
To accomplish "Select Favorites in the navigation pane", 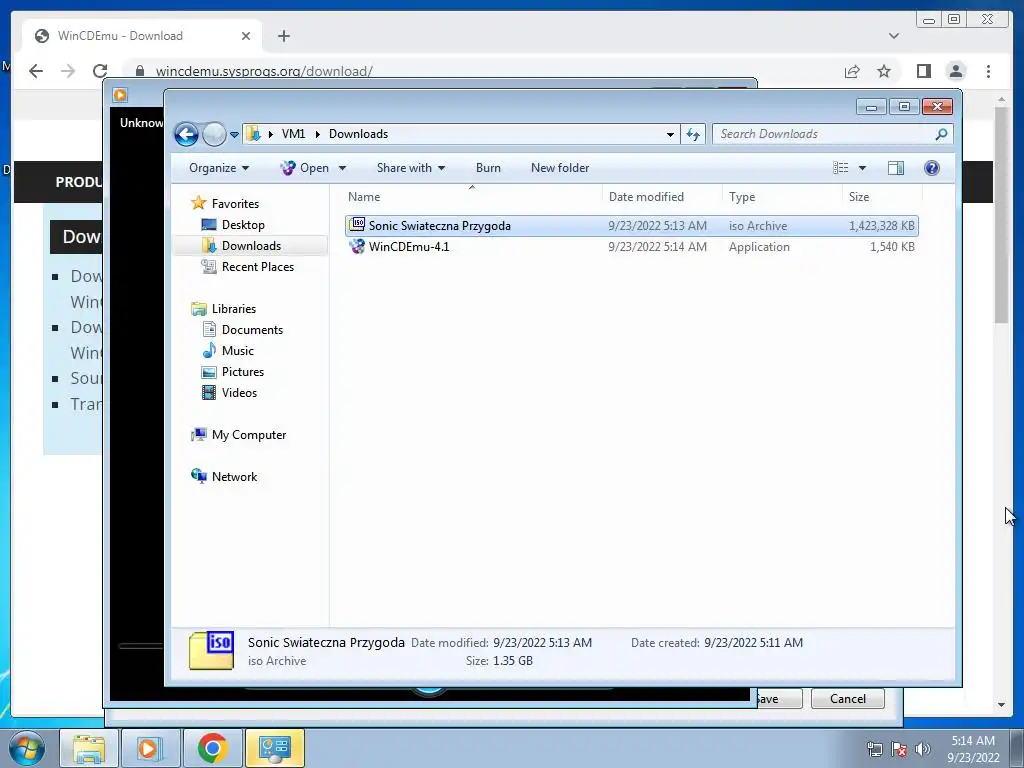I will coord(235,204).
